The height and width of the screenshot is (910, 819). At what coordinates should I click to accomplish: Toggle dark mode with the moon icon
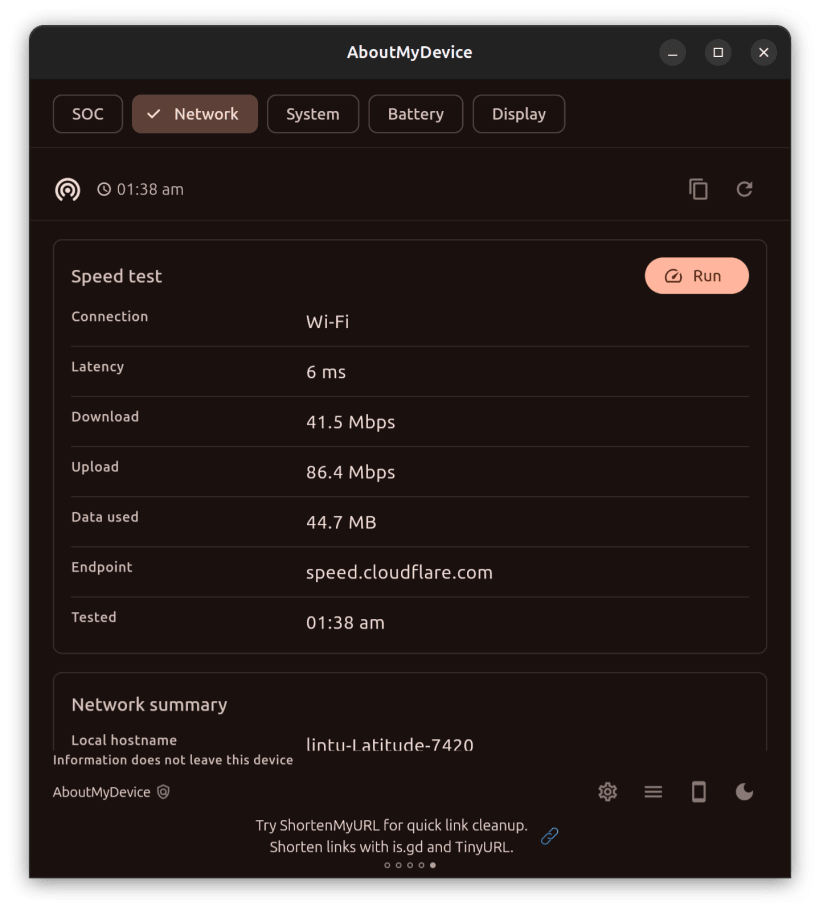pyautogui.click(x=744, y=792)
